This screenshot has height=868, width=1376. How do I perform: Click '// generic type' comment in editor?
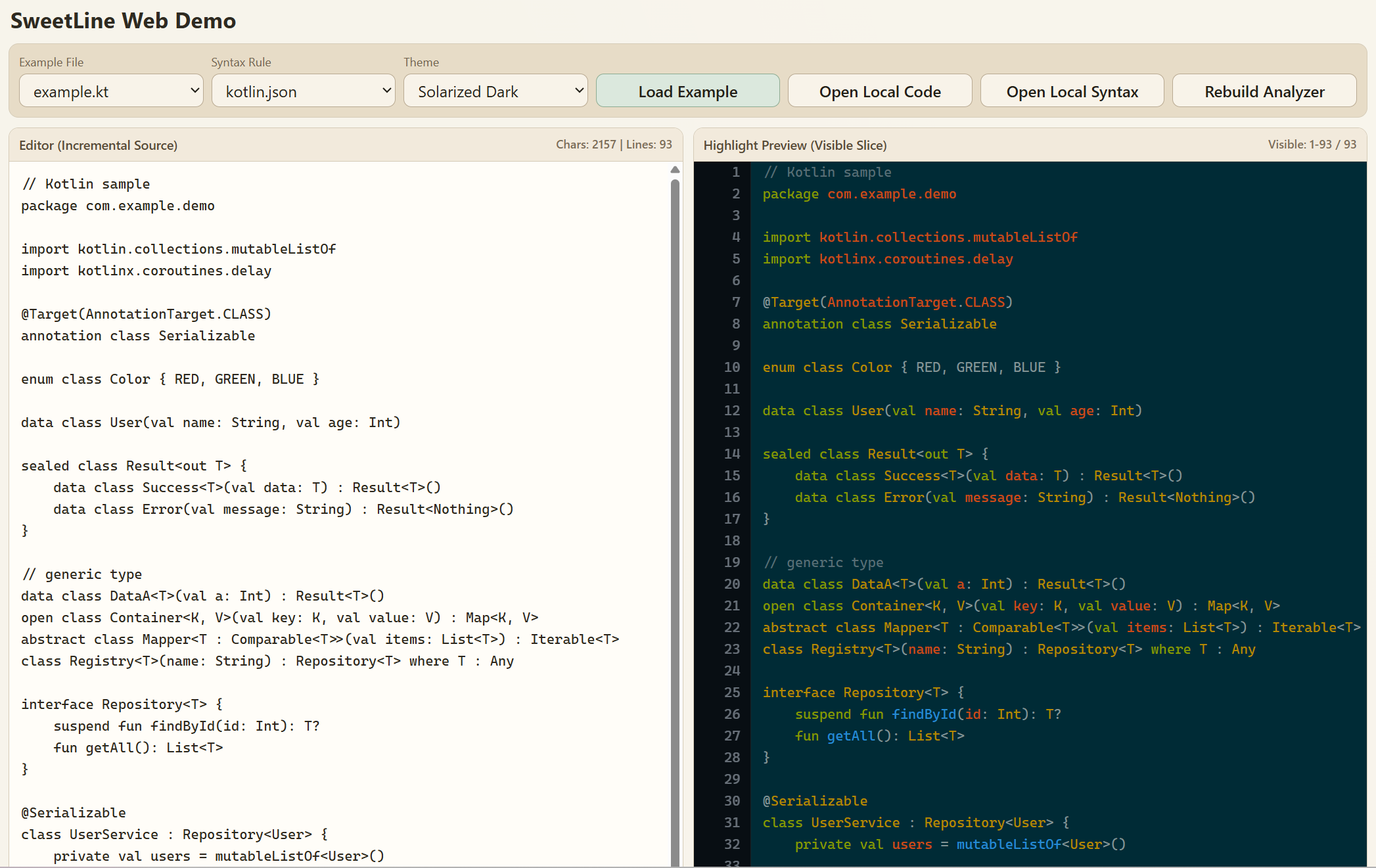(x=82, y=574)
